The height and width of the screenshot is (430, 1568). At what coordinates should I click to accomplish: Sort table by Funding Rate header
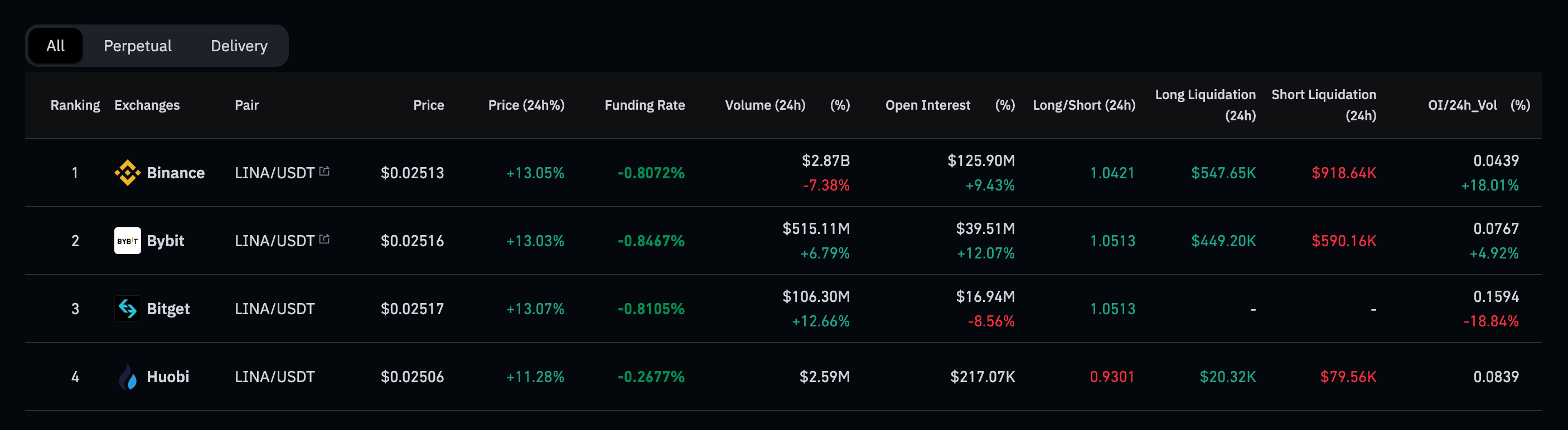(644, 105)
